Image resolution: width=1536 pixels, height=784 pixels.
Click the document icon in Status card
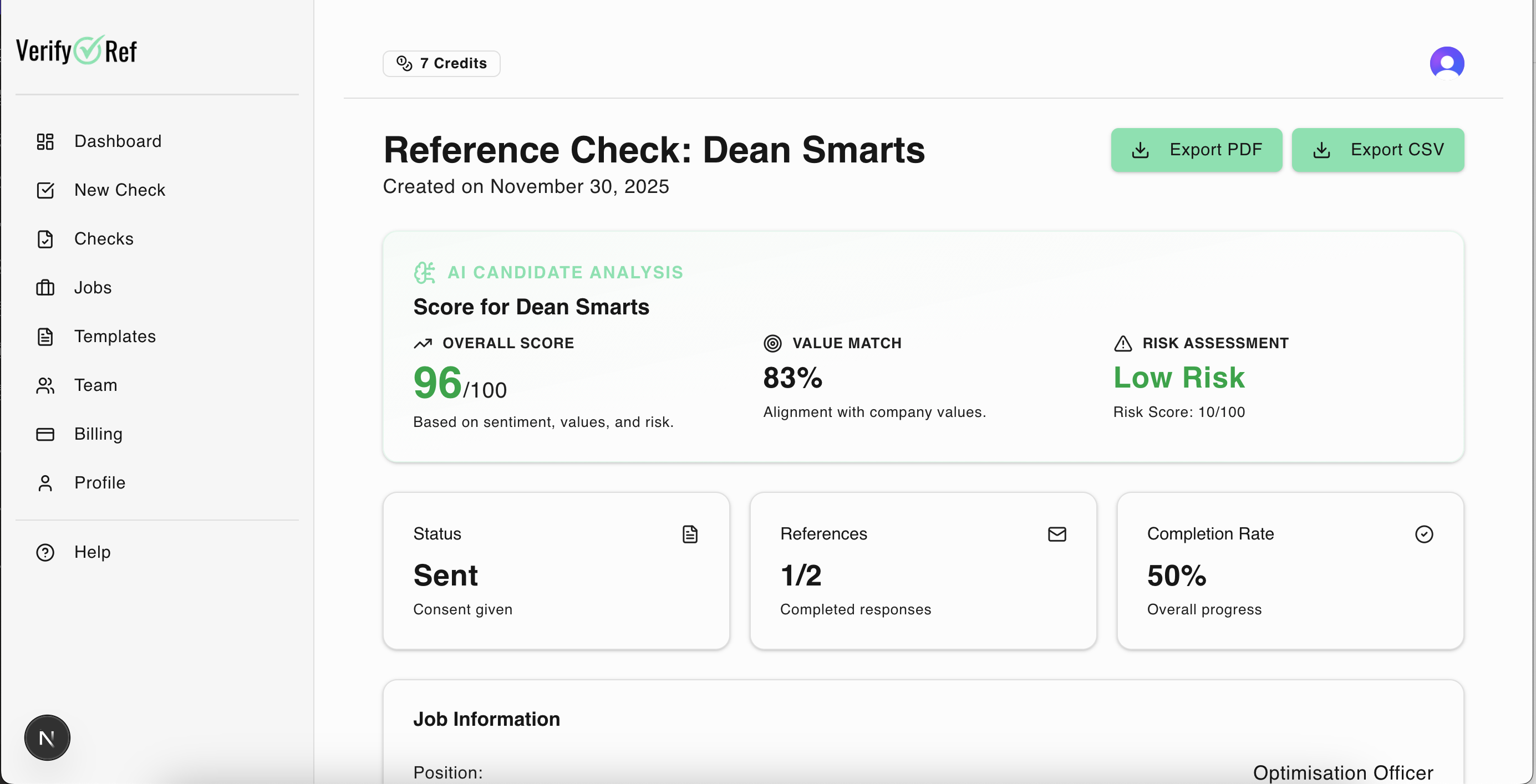click(690, 533)
